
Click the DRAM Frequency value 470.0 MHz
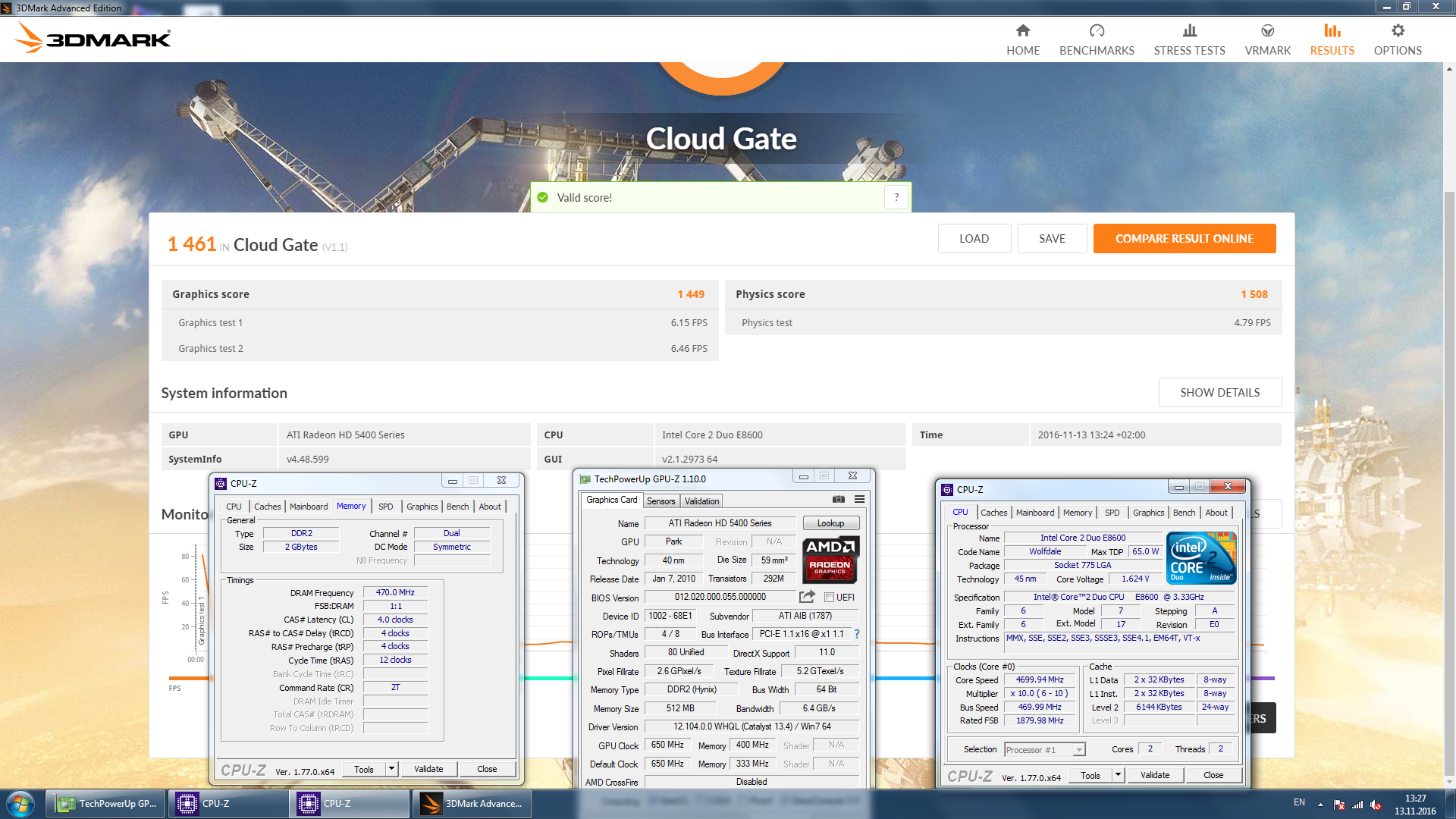tap(395, 592)
